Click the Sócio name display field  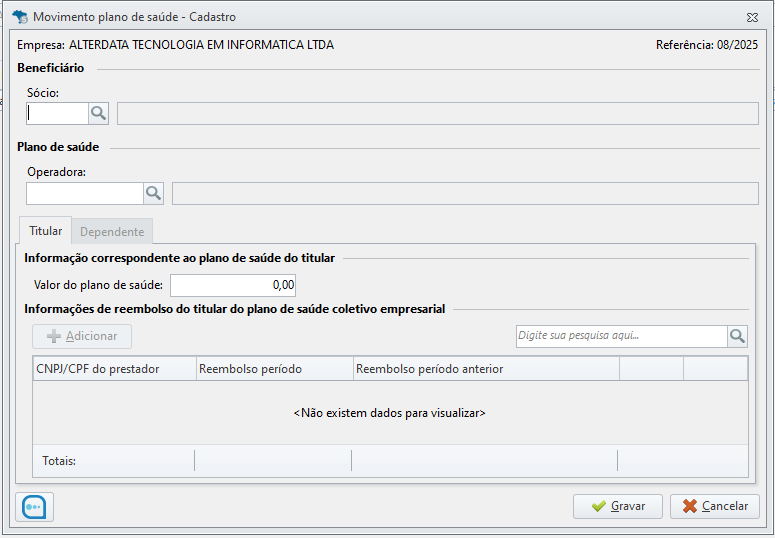pyautogui.click(x=437, y=114)
